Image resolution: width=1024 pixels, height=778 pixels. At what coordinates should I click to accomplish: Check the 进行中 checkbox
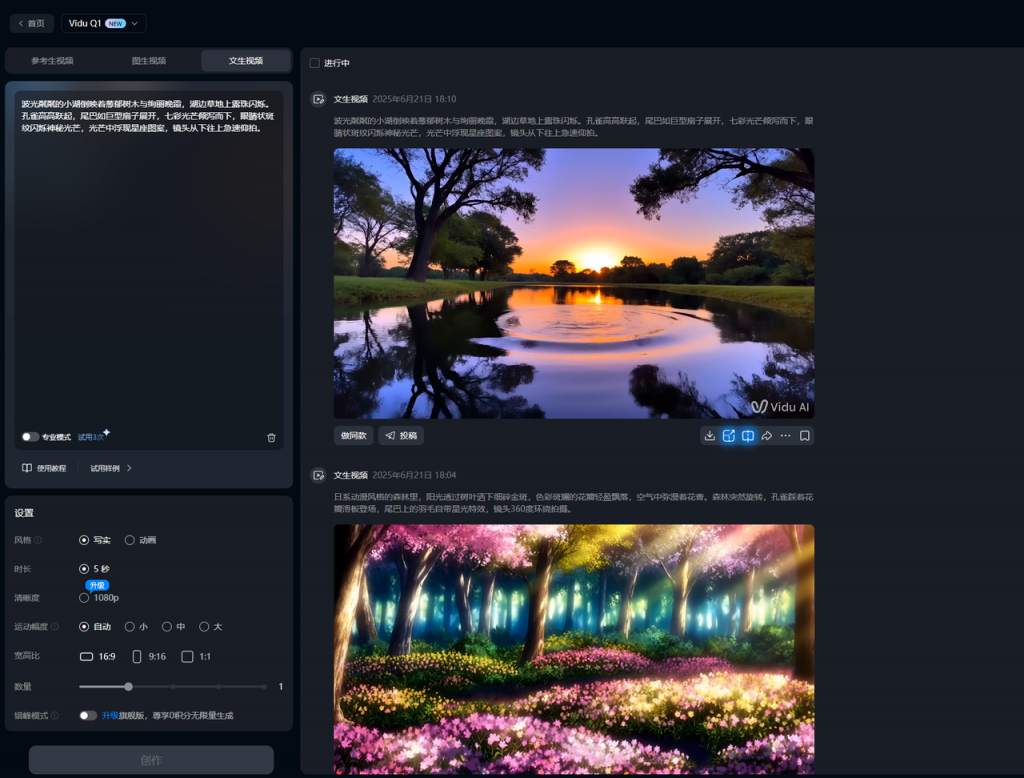coord(315,63)
